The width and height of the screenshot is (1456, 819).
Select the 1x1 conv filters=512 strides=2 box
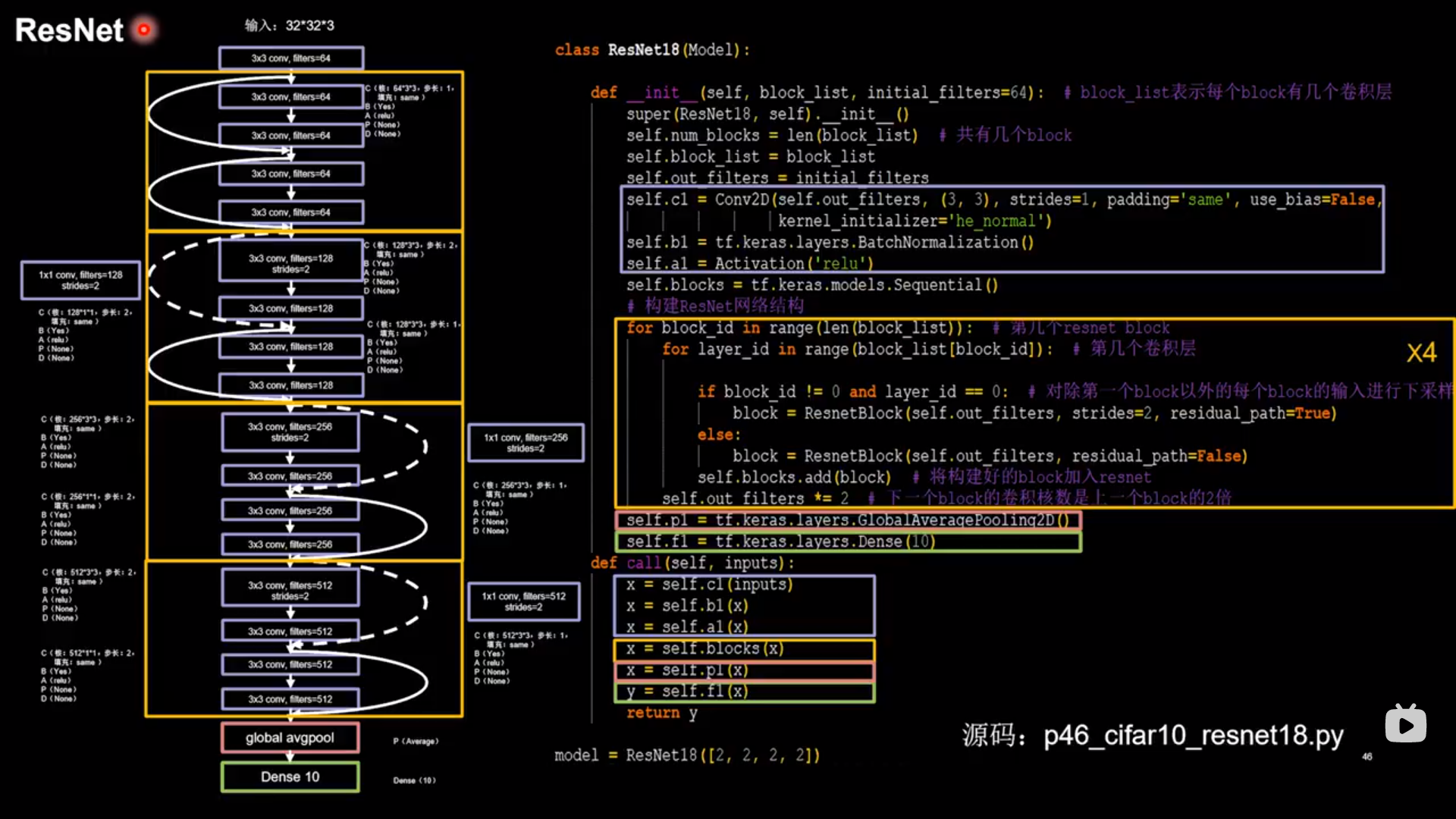(x=523, y=601)
